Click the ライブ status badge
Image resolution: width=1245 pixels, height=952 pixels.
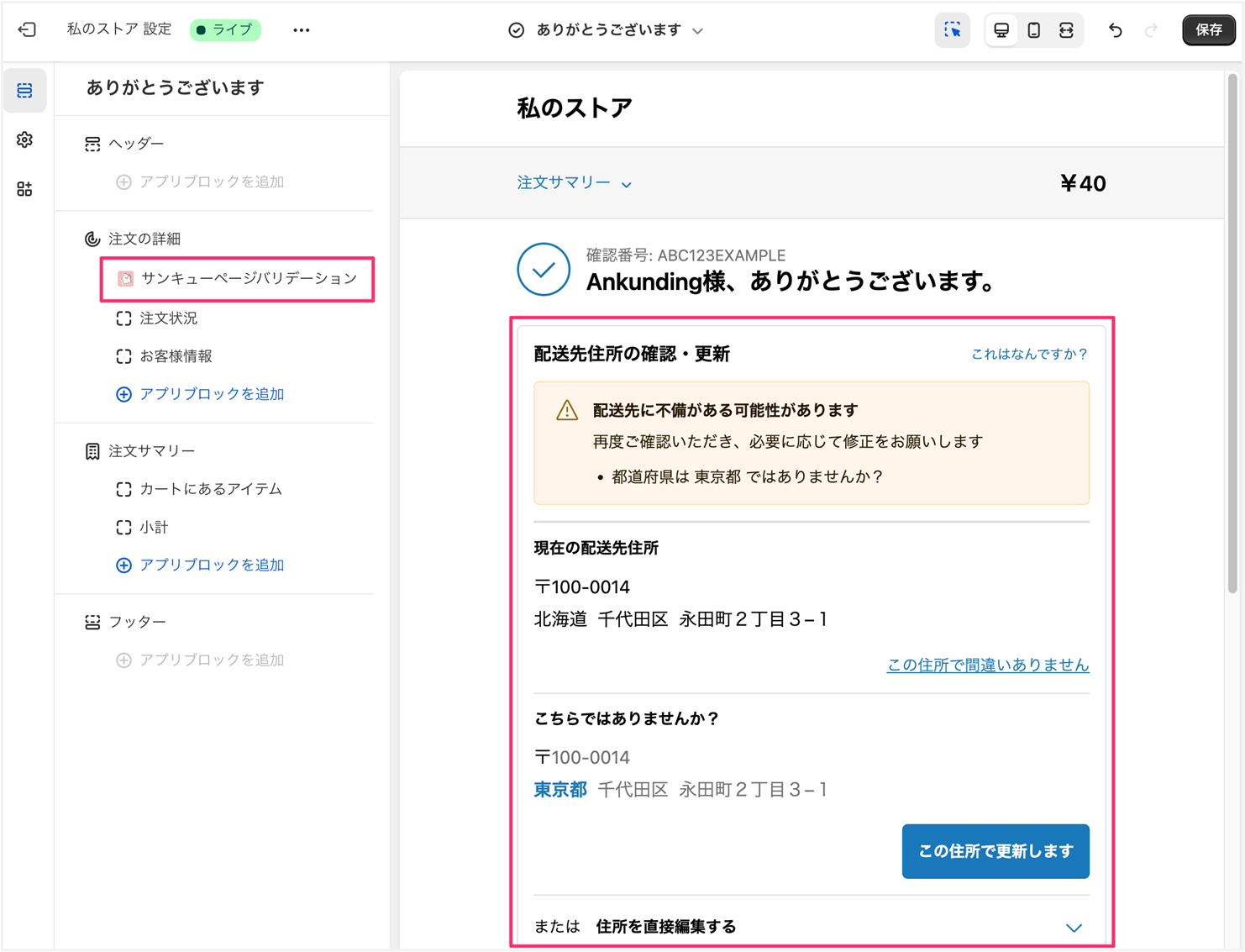point(225,30)
